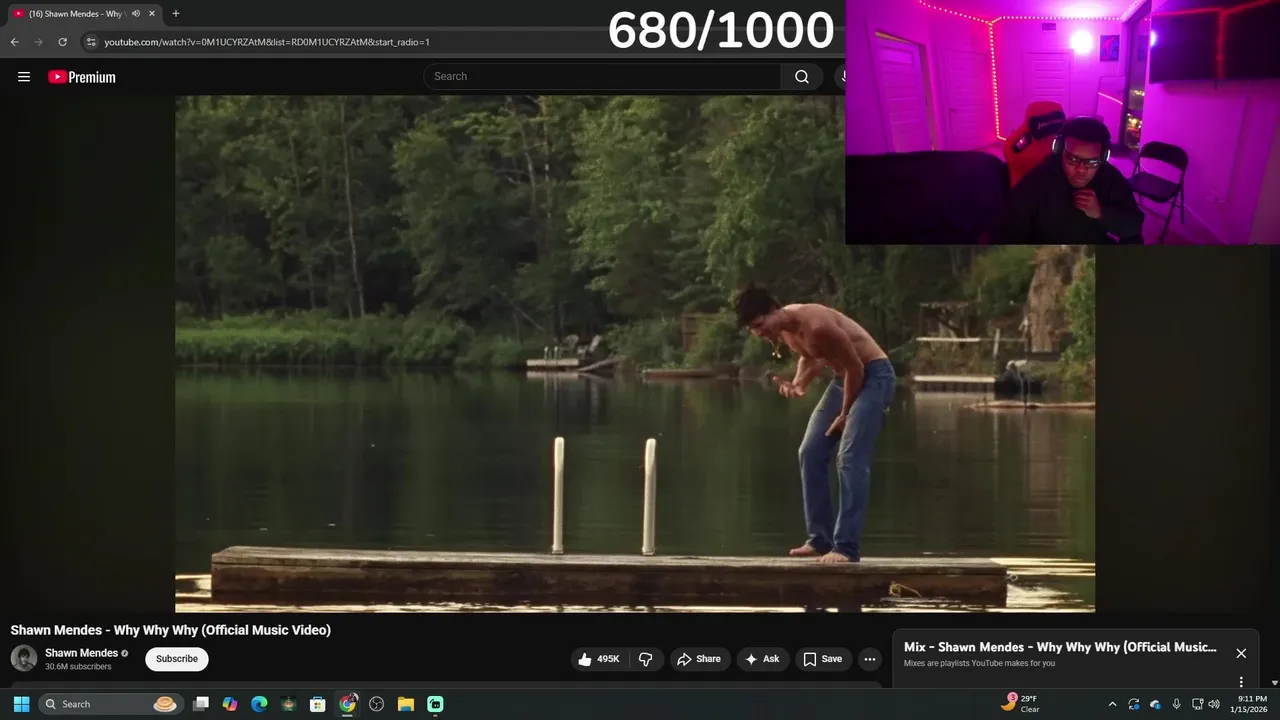This screenshot has height=720, width=1280.
Task: Open Mix playlist three-dot options
Action: tap(1241, 682)
